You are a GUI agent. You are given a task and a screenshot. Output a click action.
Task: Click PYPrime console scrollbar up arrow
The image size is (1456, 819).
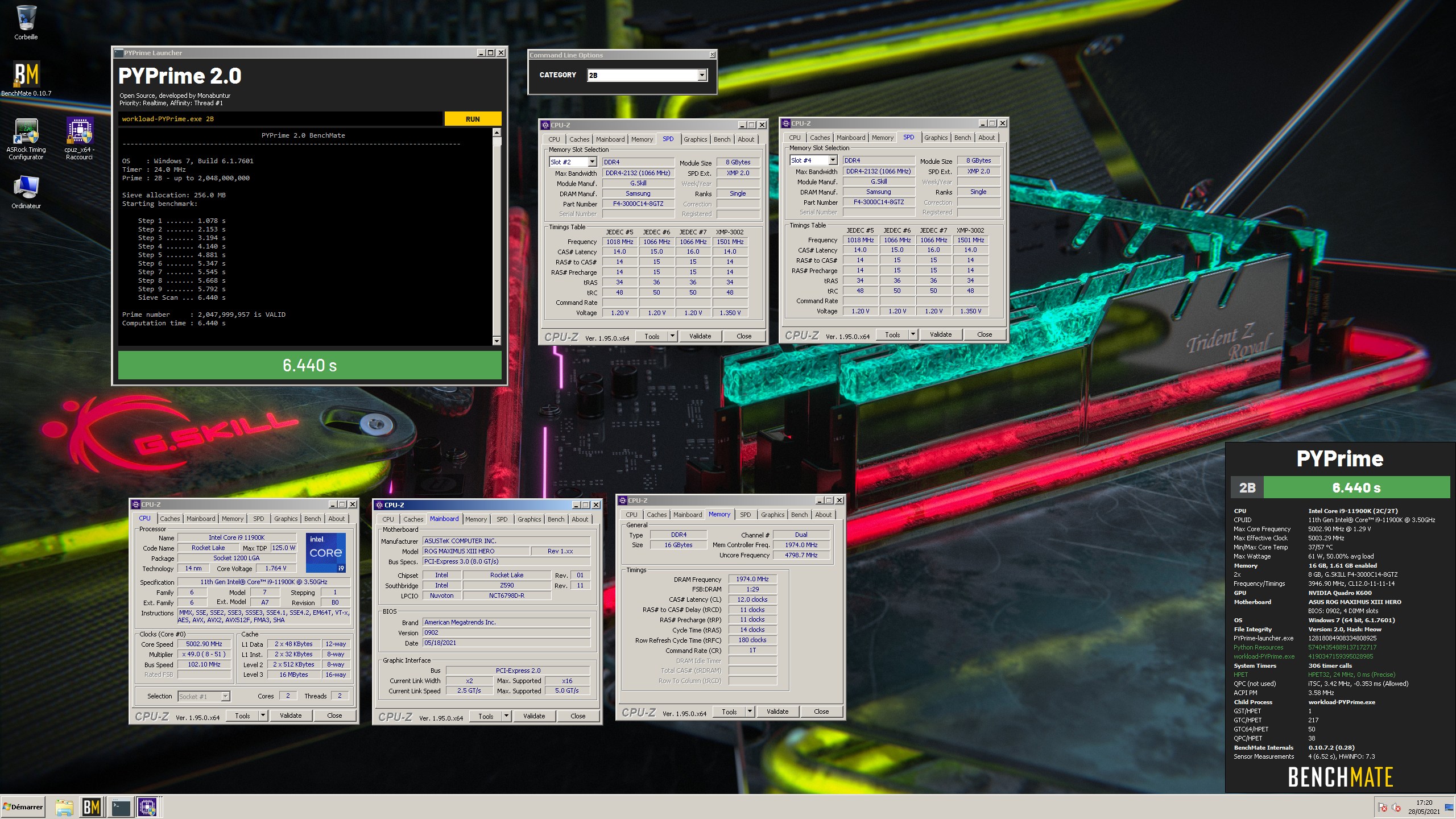(497, 133)
